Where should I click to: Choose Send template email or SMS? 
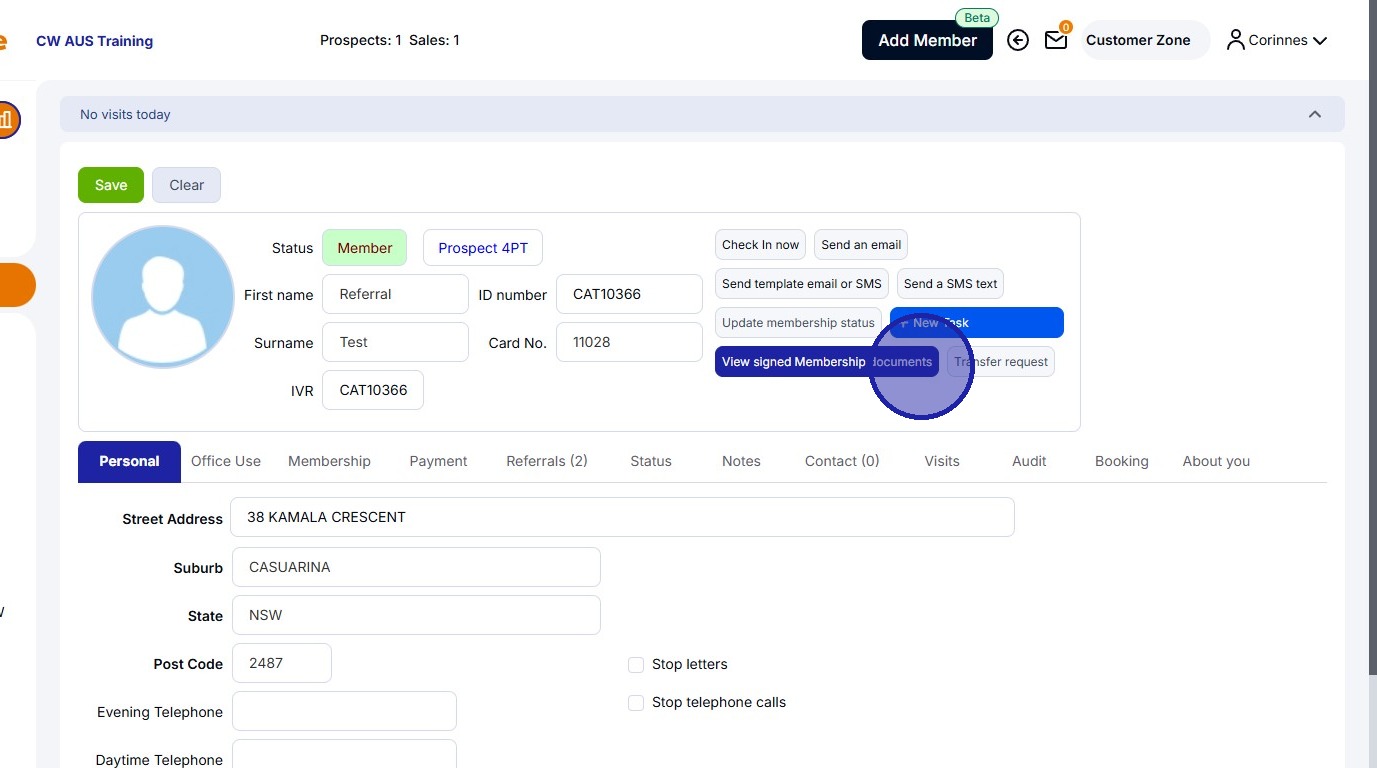(x=802, y=284)
